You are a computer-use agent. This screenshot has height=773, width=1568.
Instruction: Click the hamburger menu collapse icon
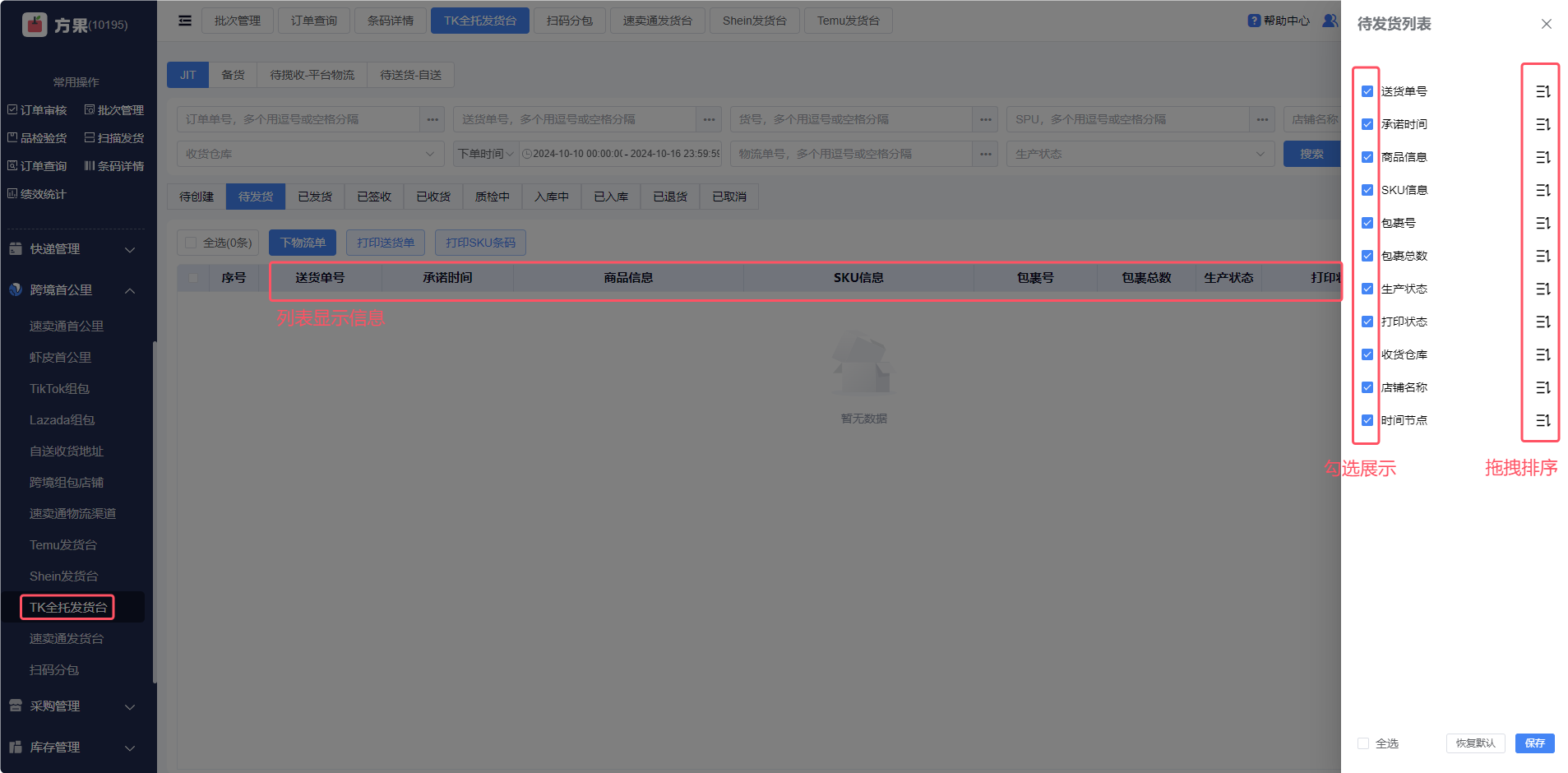click(x=185, y=21)
